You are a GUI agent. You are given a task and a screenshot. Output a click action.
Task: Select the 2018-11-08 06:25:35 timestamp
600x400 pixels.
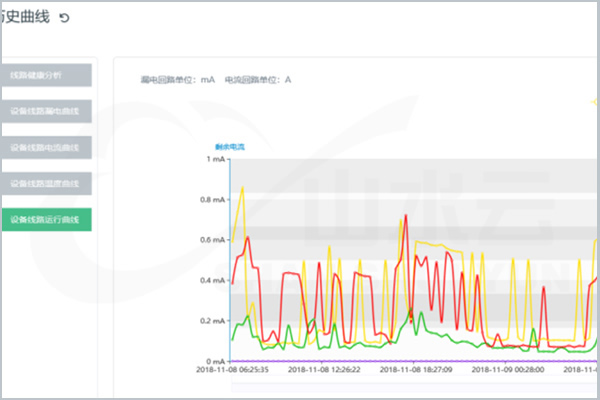click(x=234, y=370)
